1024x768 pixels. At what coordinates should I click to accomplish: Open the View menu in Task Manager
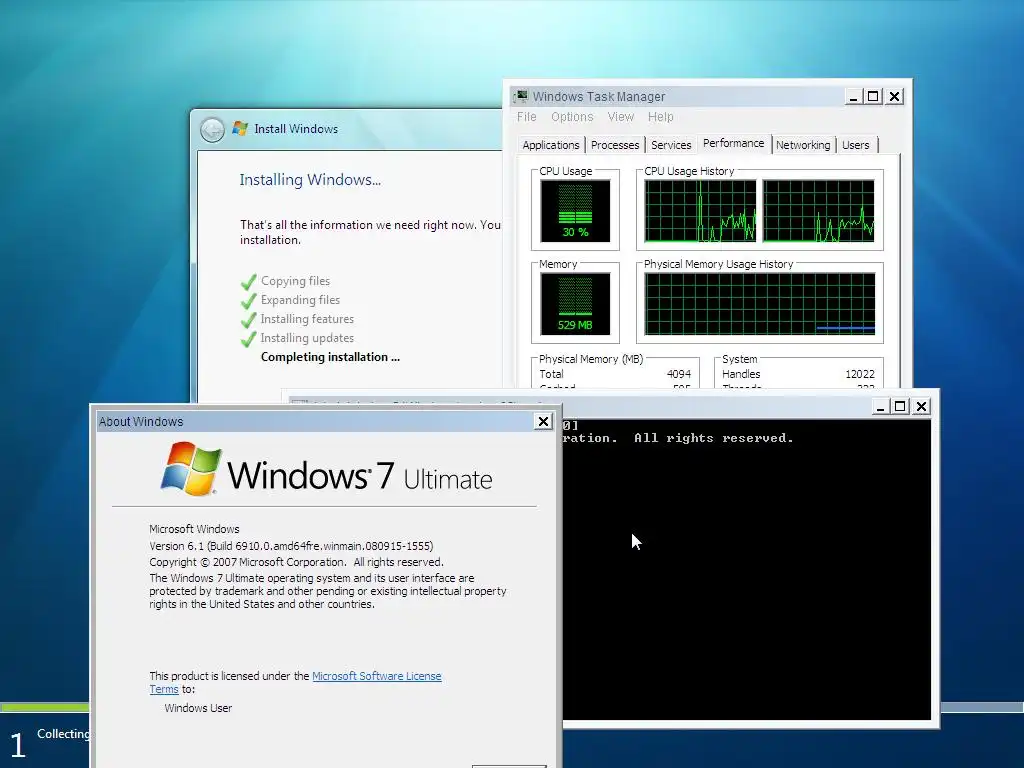(620, 117)
